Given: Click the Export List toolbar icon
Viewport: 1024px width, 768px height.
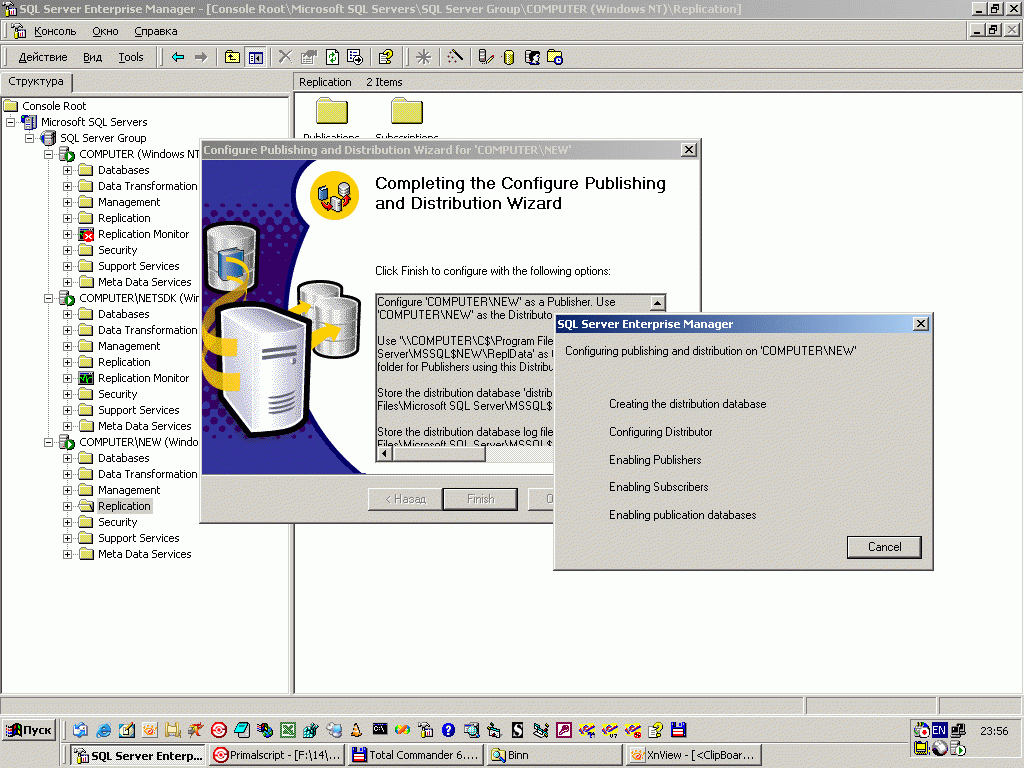Looking at the screenshot, I should (x=355, y=57).
